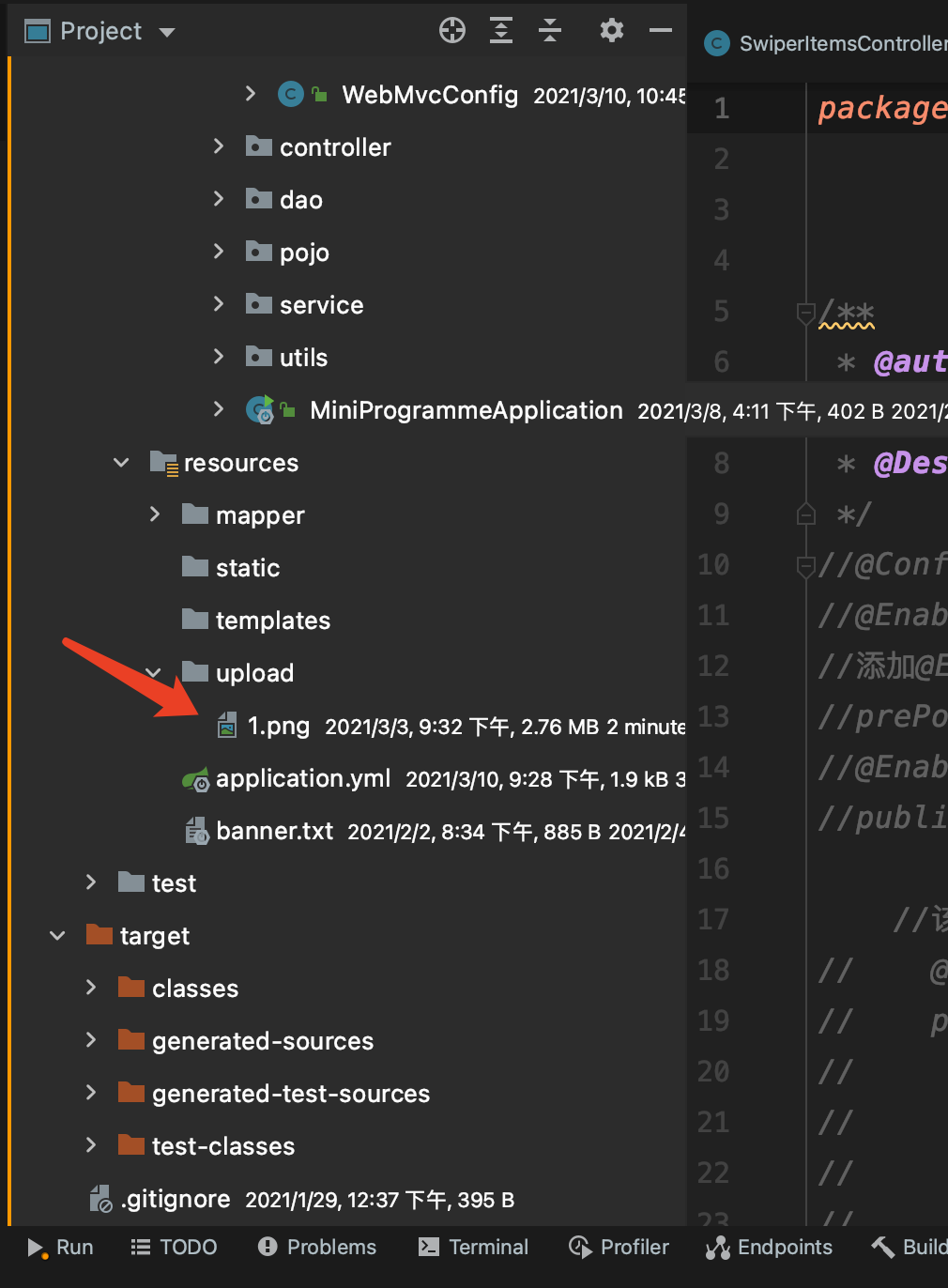The width and height of the screenshot is (948, 1288).
Task: Click the application.yml Spring config icon
Action: (195, 779)
